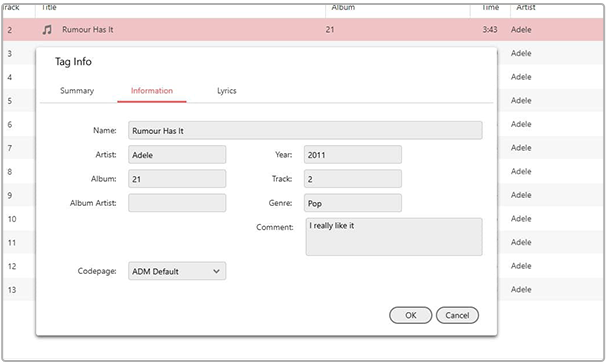Select track row number 12

click(x=12, y=266)
